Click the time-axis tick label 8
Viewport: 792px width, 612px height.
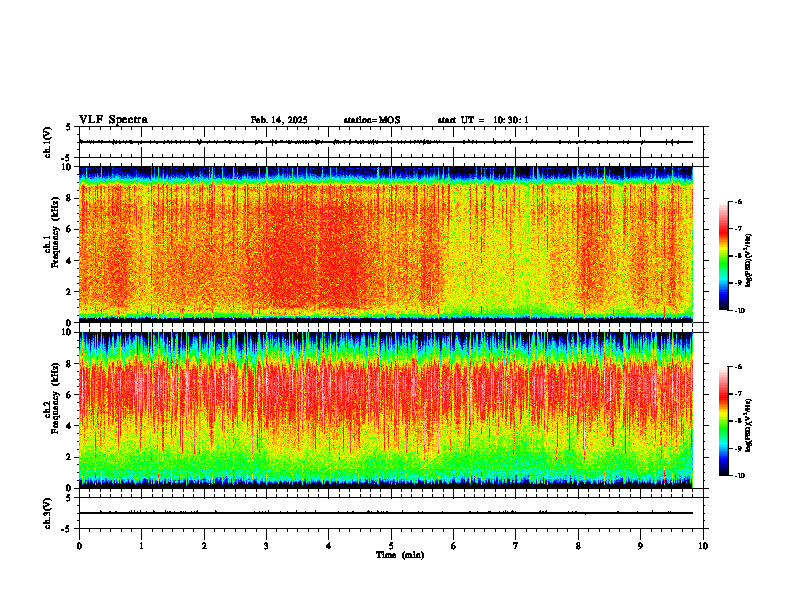coord(578,546)
